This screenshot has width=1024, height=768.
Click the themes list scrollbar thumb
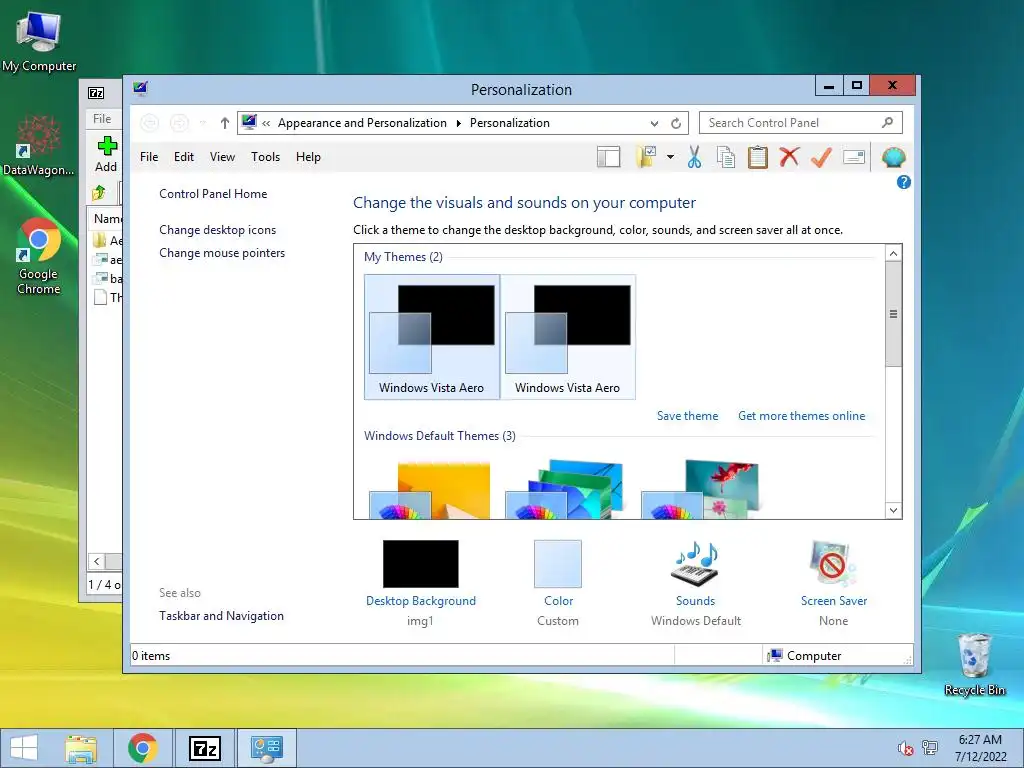coord(893,314)
